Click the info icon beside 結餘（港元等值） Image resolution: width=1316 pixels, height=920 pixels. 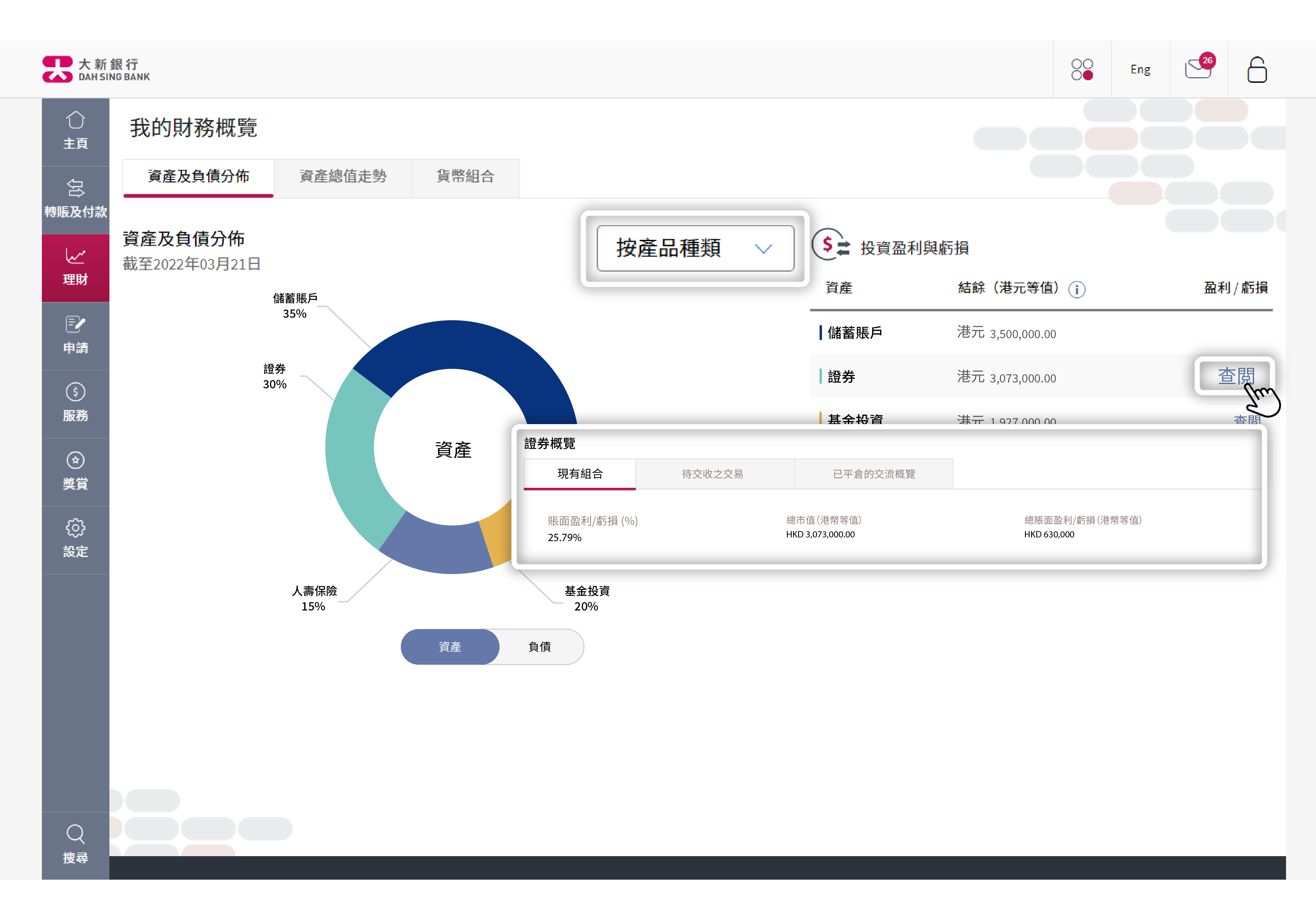coord(1076,290)
